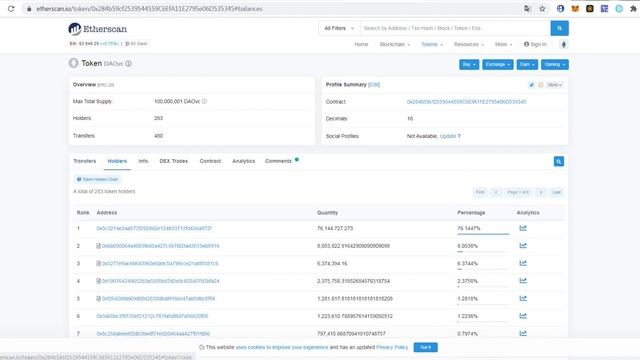
Task: Click the Last page pagination button
Action: (556, 192)
